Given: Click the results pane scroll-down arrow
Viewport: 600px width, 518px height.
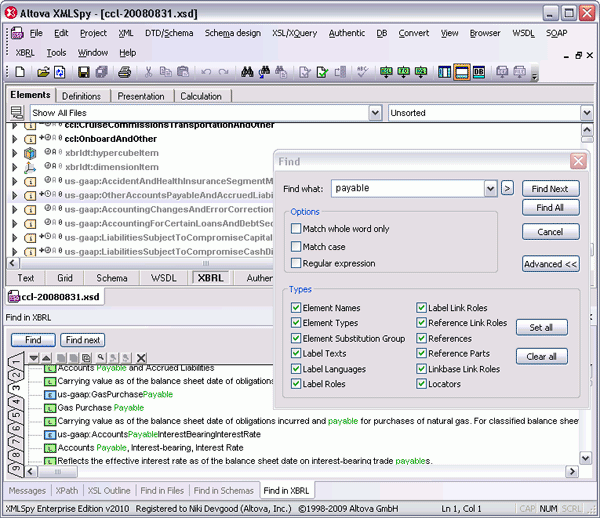Looking at the screenshot, I should point(586,458).
